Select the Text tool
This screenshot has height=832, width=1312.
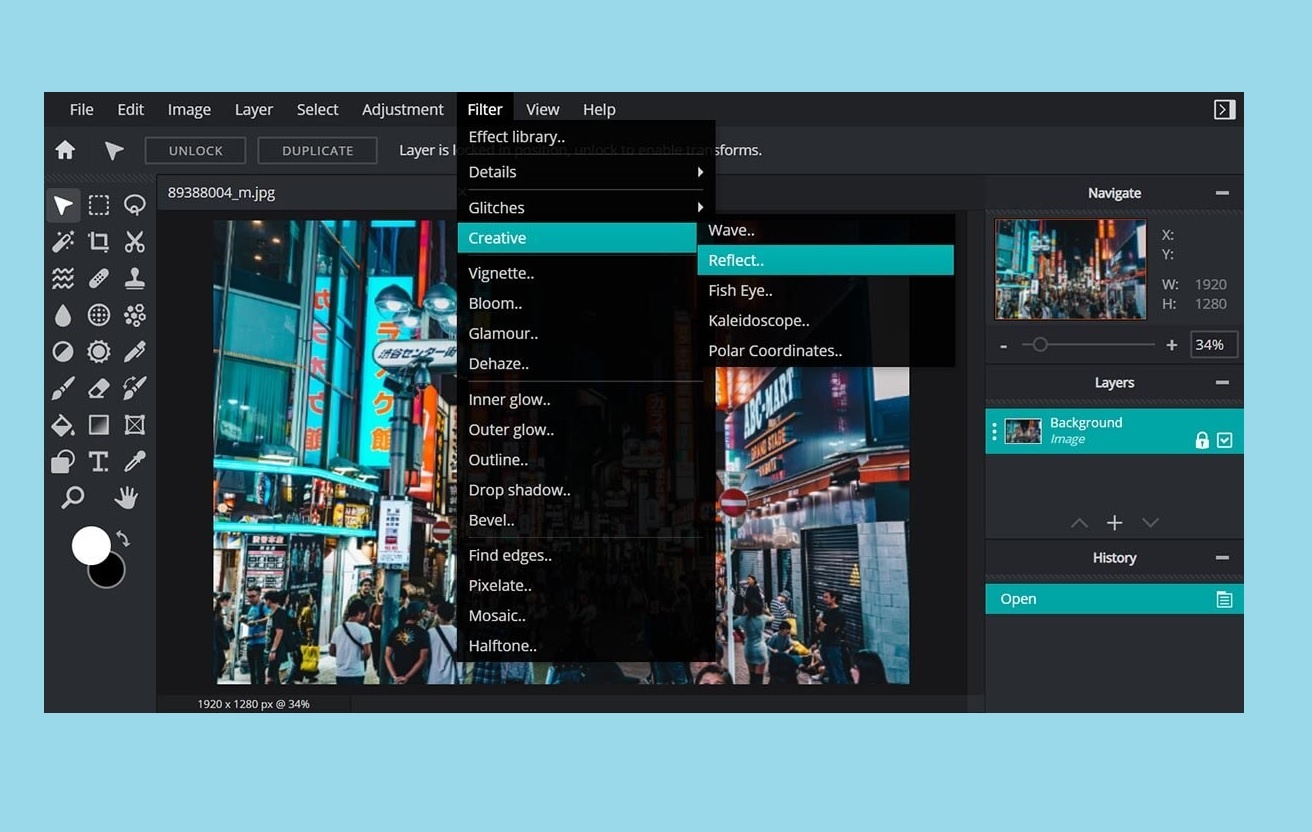pyautogui.click(x=99, y=461)
